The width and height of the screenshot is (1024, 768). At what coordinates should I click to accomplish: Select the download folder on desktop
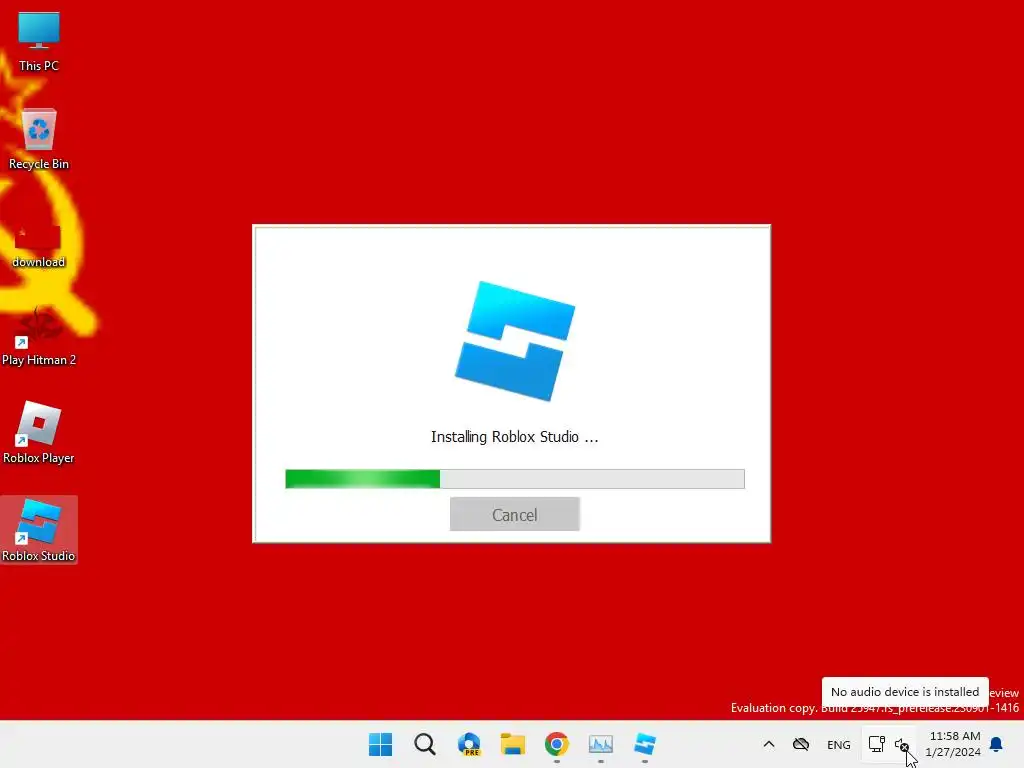39,246
